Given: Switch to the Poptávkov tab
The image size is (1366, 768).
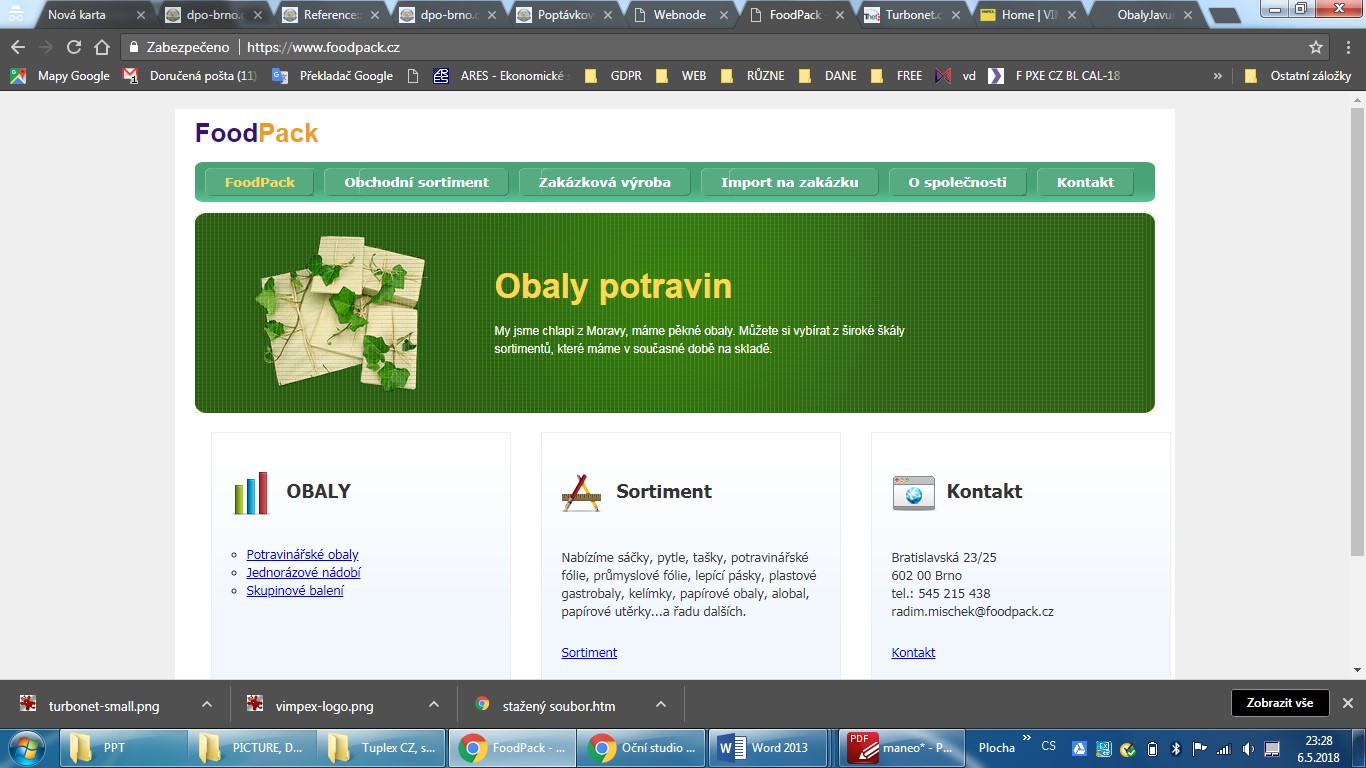Looking at the screenshot, I should 566,15.
